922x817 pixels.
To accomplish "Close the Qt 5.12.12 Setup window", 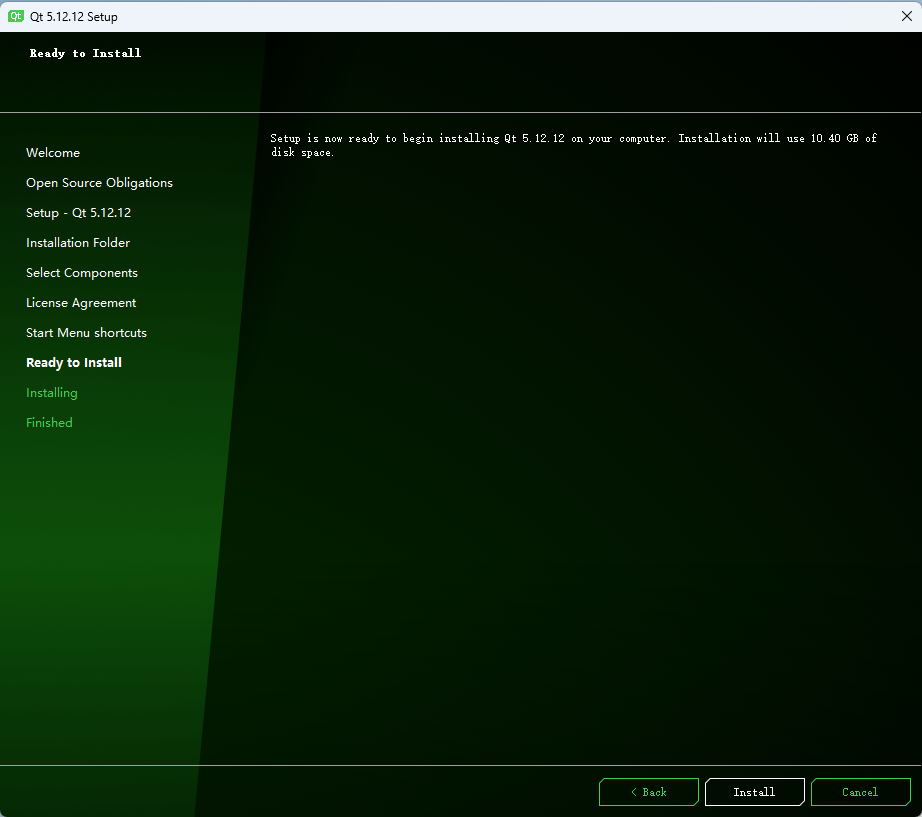I will tap(906, 16).
